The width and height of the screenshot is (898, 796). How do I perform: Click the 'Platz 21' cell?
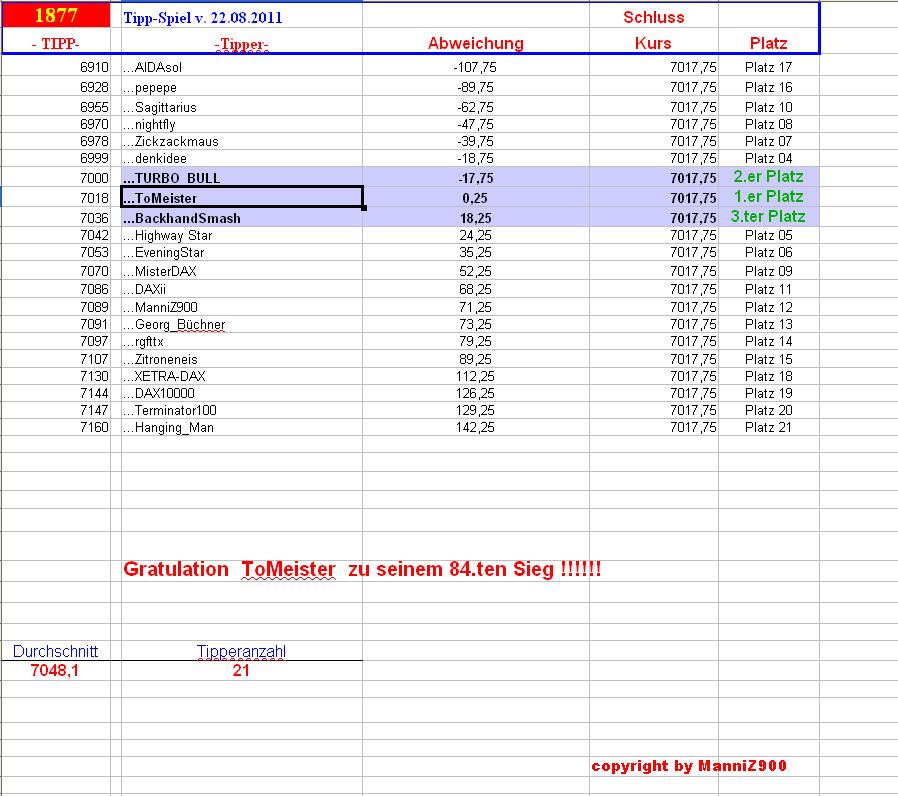(x=769, y=428)
